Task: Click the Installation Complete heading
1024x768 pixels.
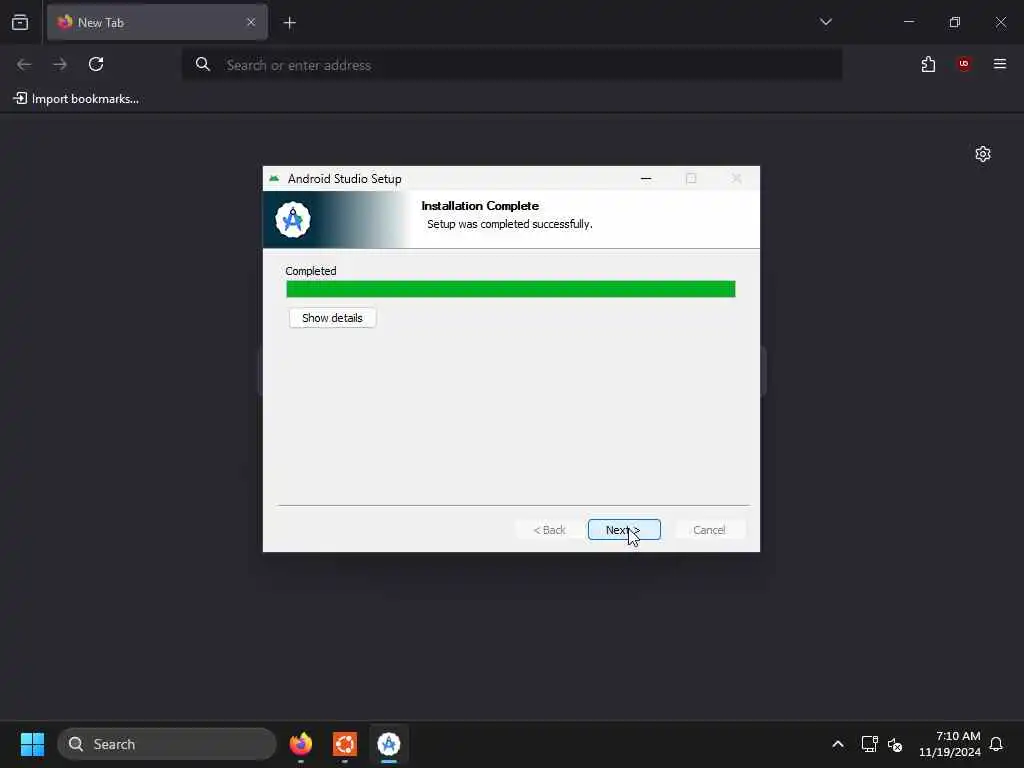Action: [480, 206]
